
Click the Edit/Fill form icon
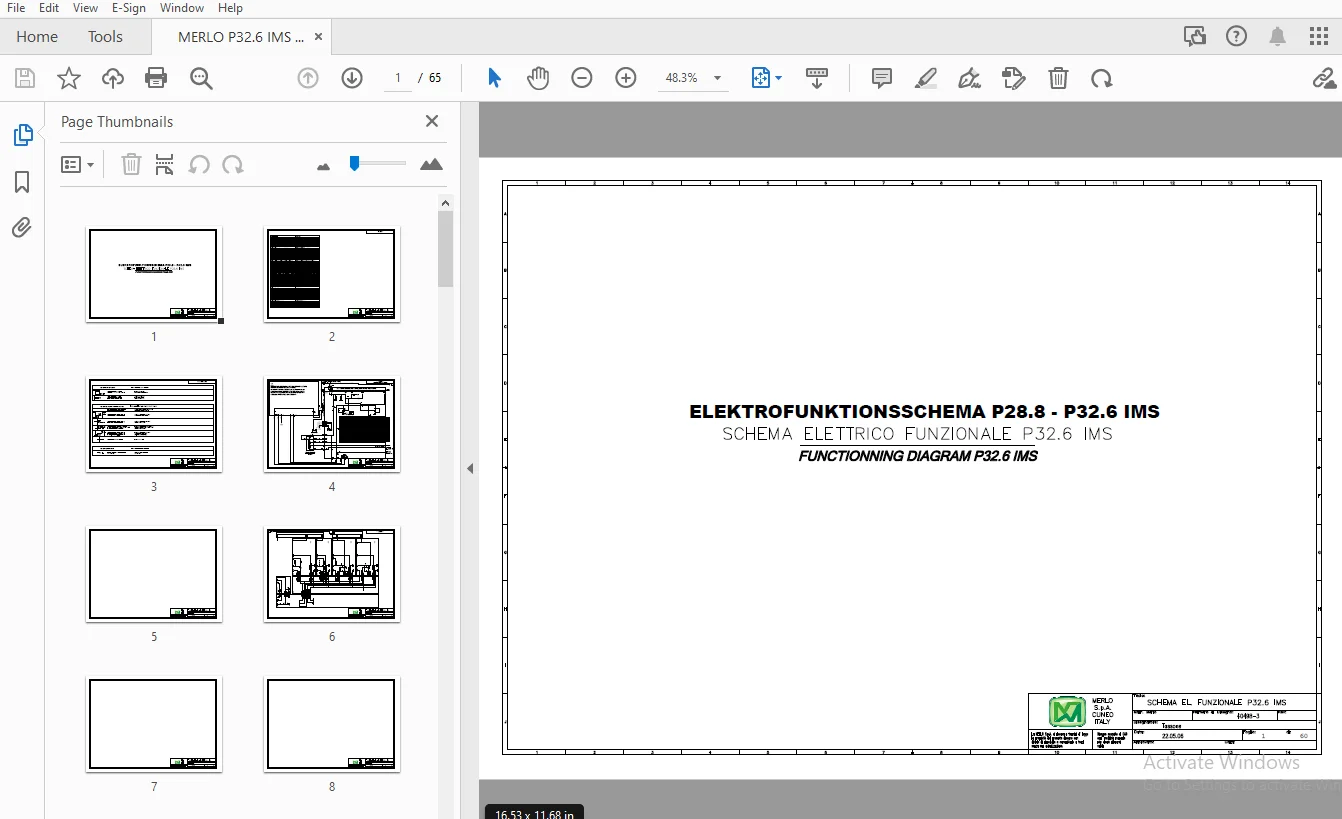coord(1014,78)
